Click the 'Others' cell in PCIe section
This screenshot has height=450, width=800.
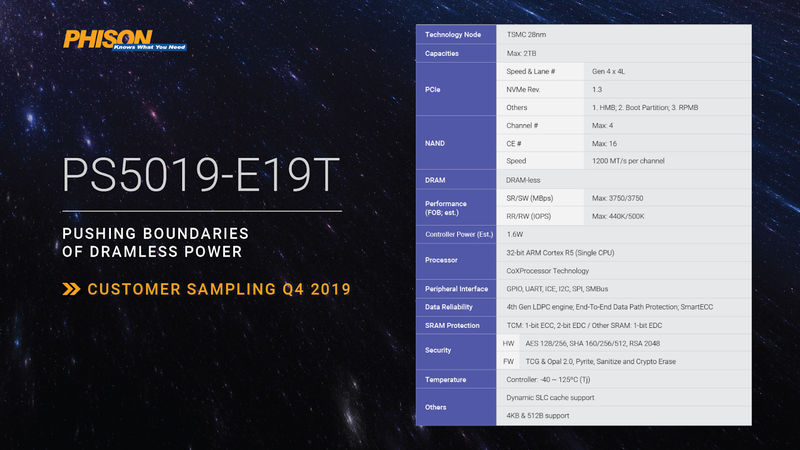point(540,108)
